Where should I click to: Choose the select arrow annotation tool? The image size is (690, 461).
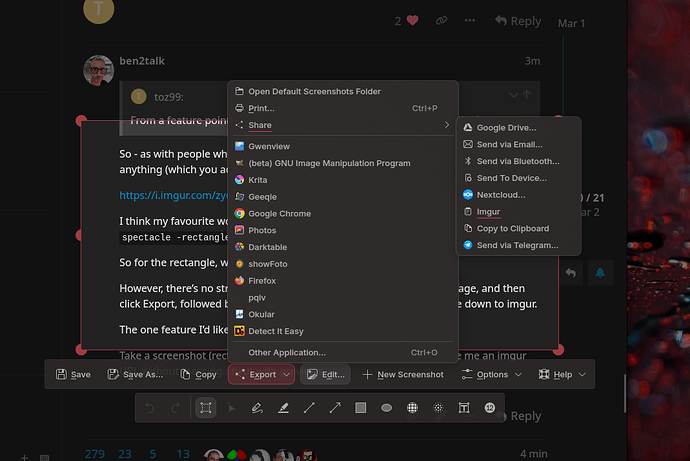231,408
